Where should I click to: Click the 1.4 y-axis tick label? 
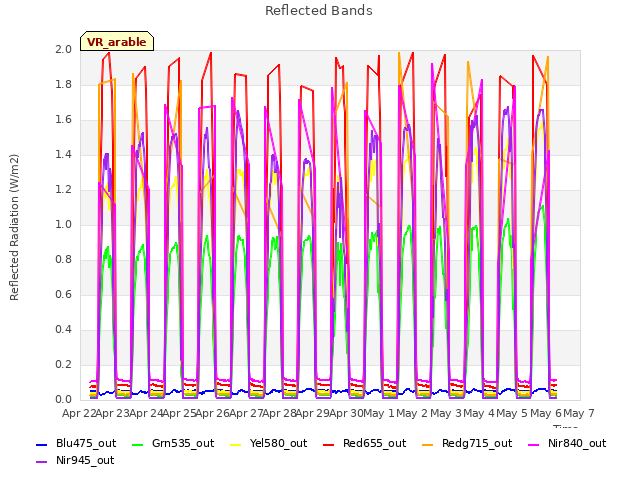click(x=64, y=154)
